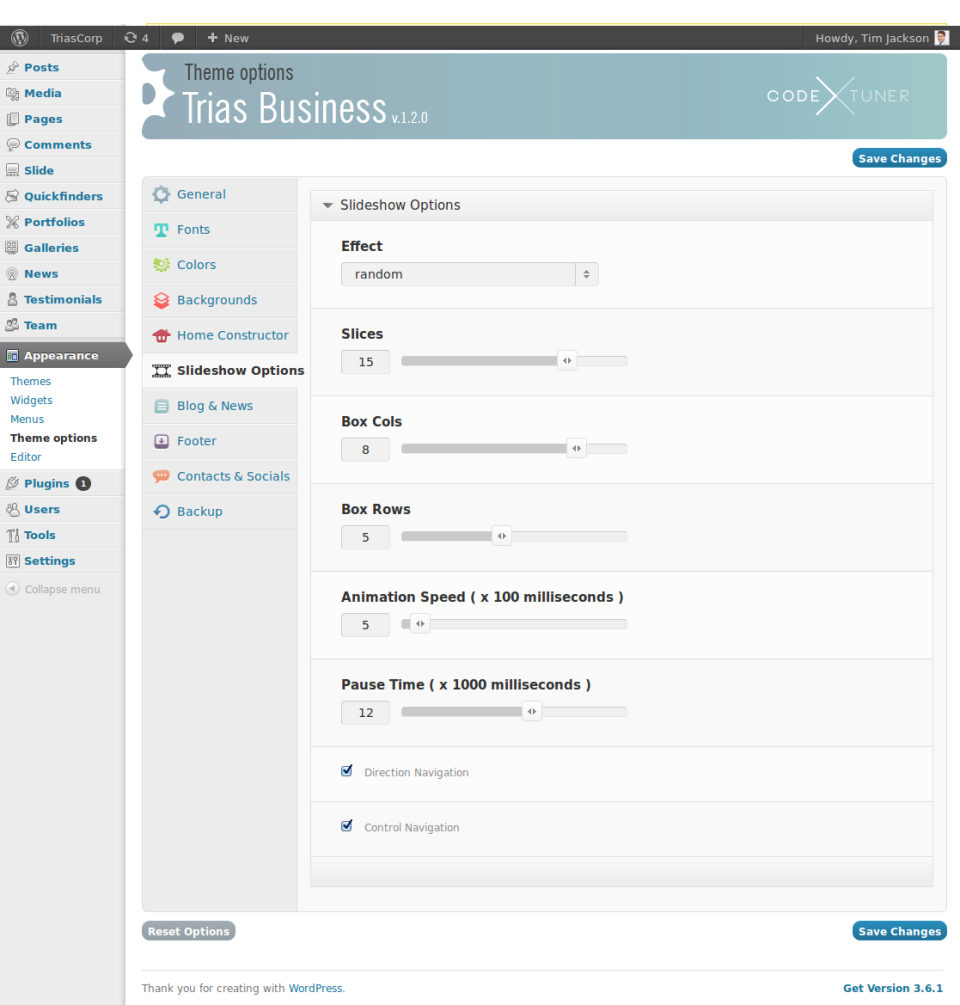Click the Fonts T icon in theme tabs
This screenshot has height=1005, width=960.
click(x=161, y=229)
